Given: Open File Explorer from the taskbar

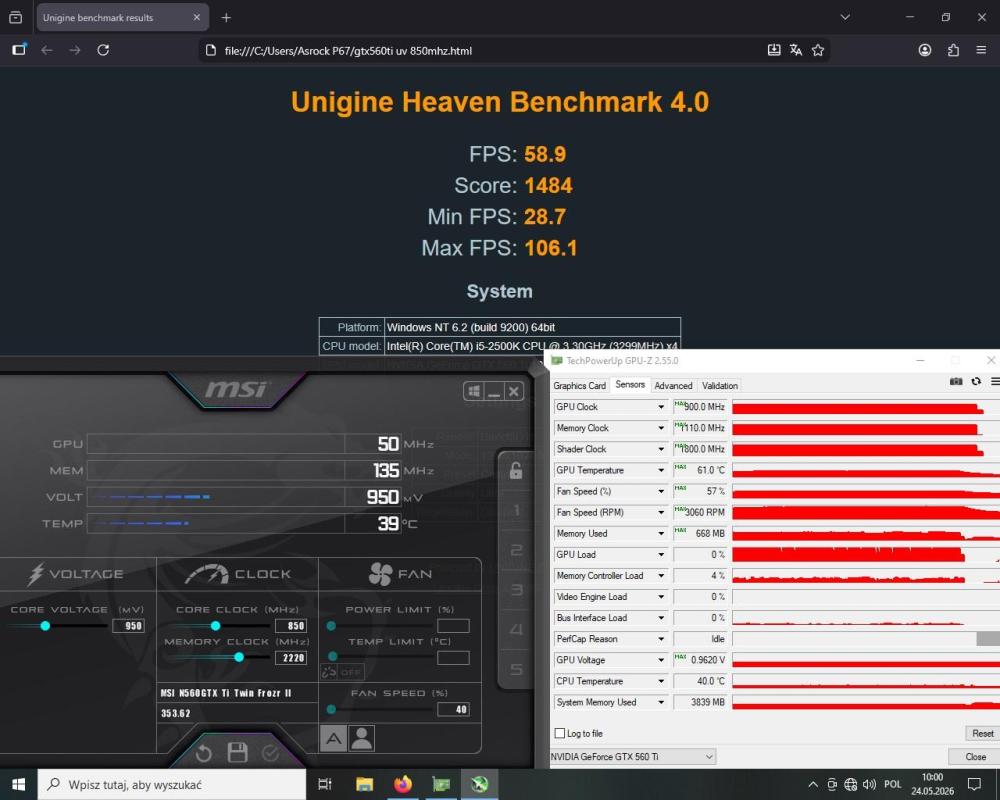Looking at the screenshot, I should point(364,784).
